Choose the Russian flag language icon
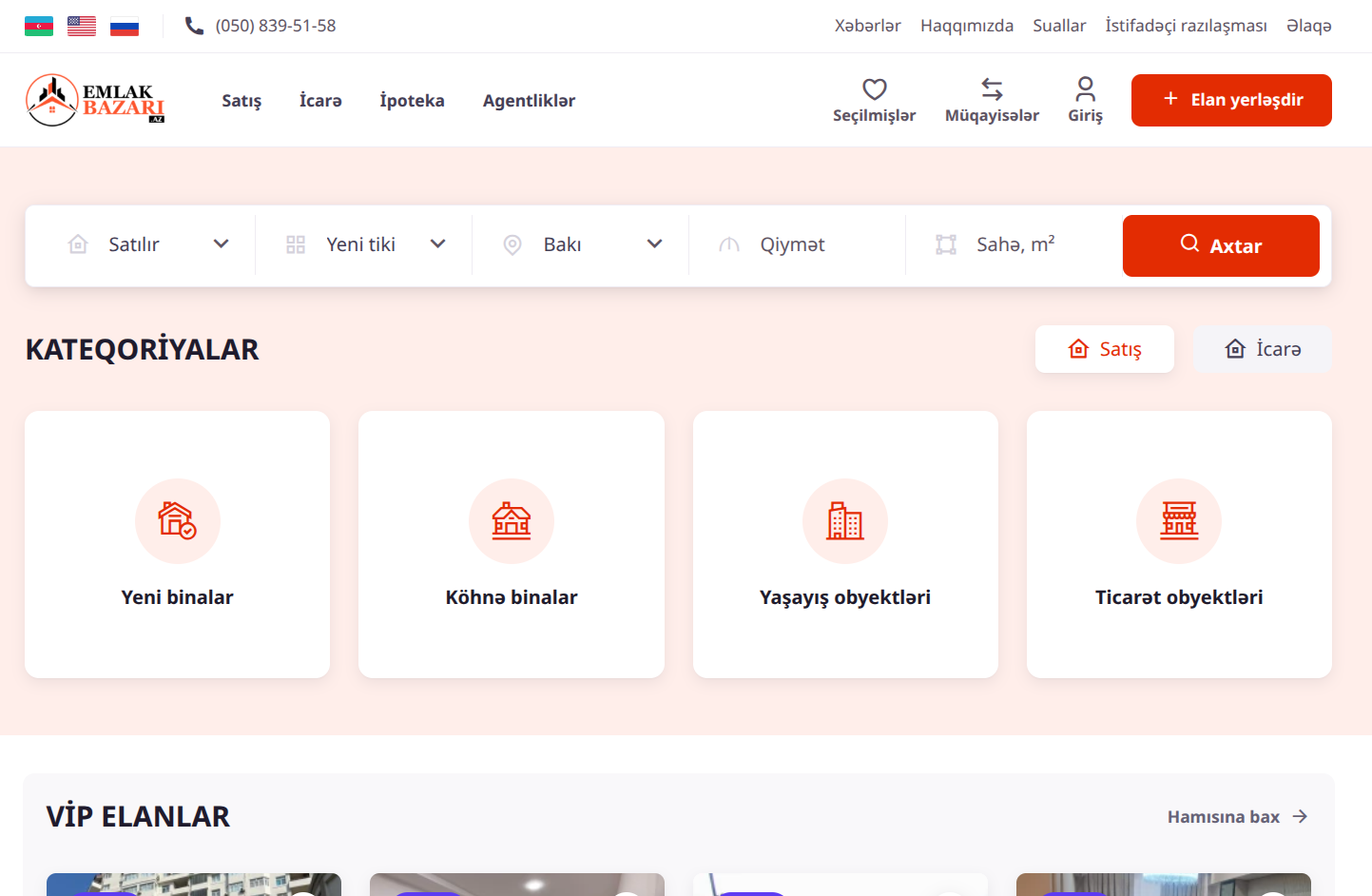This screenshot has height=896, width=1372. click(125, 26)
